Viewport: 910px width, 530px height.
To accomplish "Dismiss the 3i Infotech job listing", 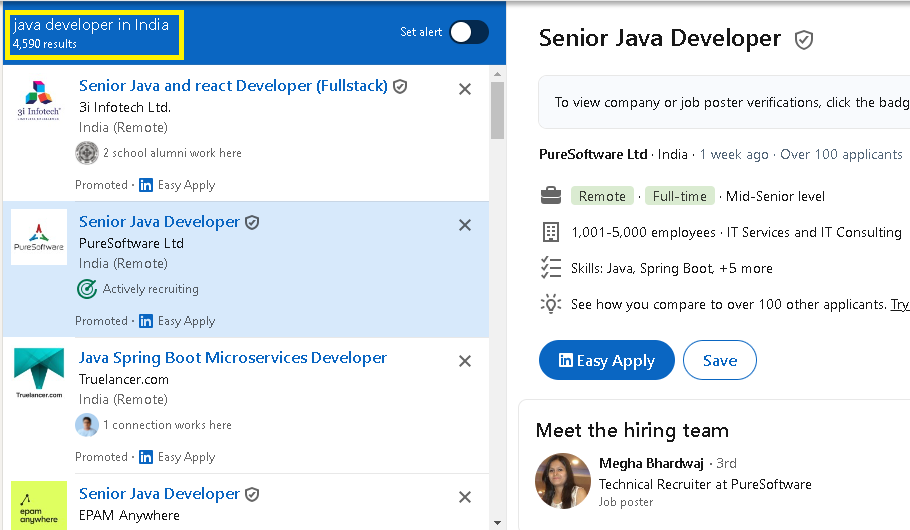I will [465, 89].
